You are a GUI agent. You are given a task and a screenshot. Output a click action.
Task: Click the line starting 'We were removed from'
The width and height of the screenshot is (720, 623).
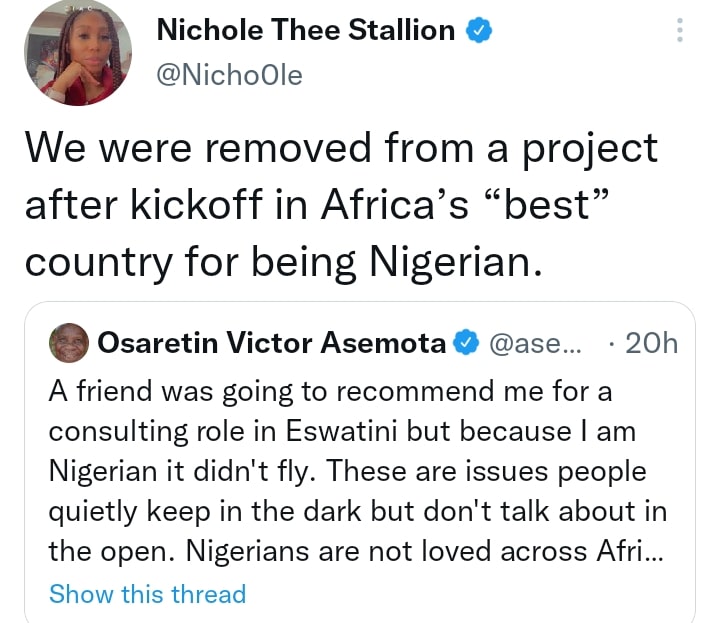click(341, 149)
